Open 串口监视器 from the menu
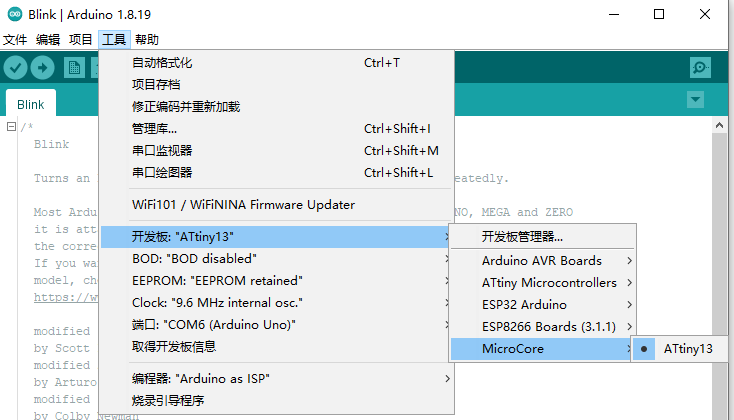Viewport: 734px width, 420px height. tap(276, 151)
